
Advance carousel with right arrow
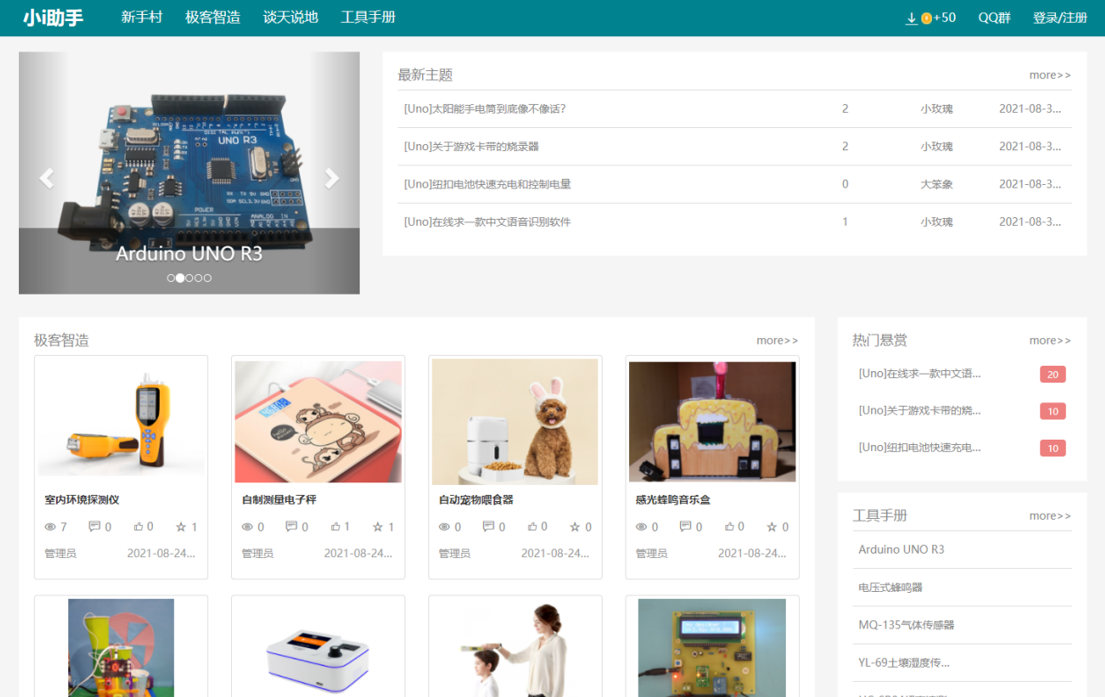[332, 178]
